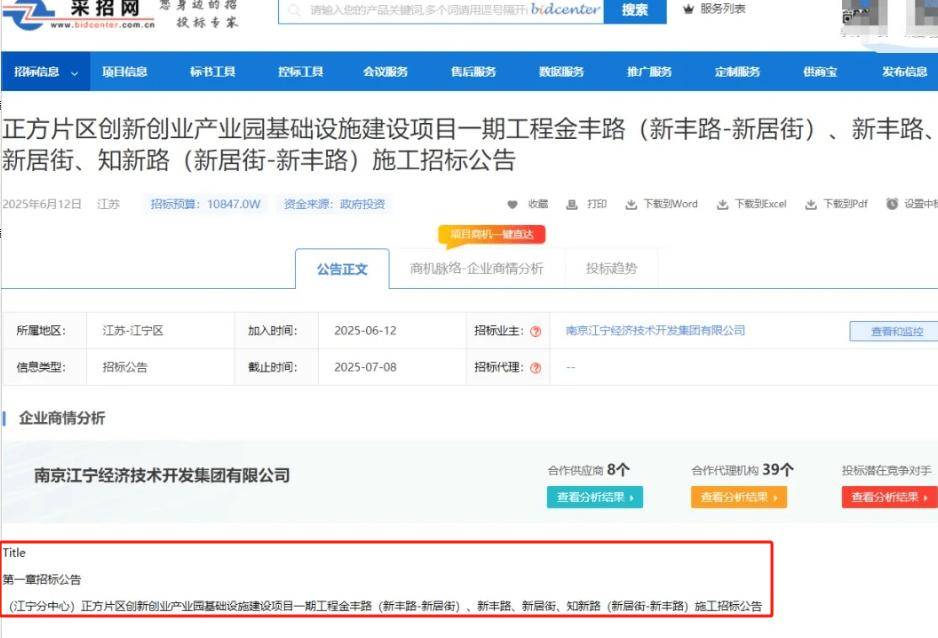Click the crown icon beside 服务列表

pyautogui.click(x=688, y=9)
